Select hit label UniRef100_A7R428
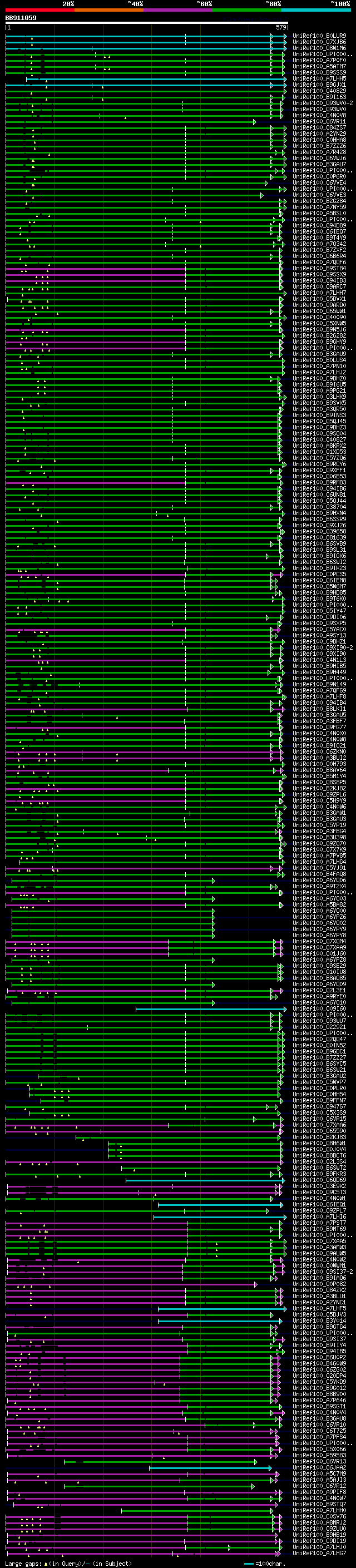 (x=319, y=152)
